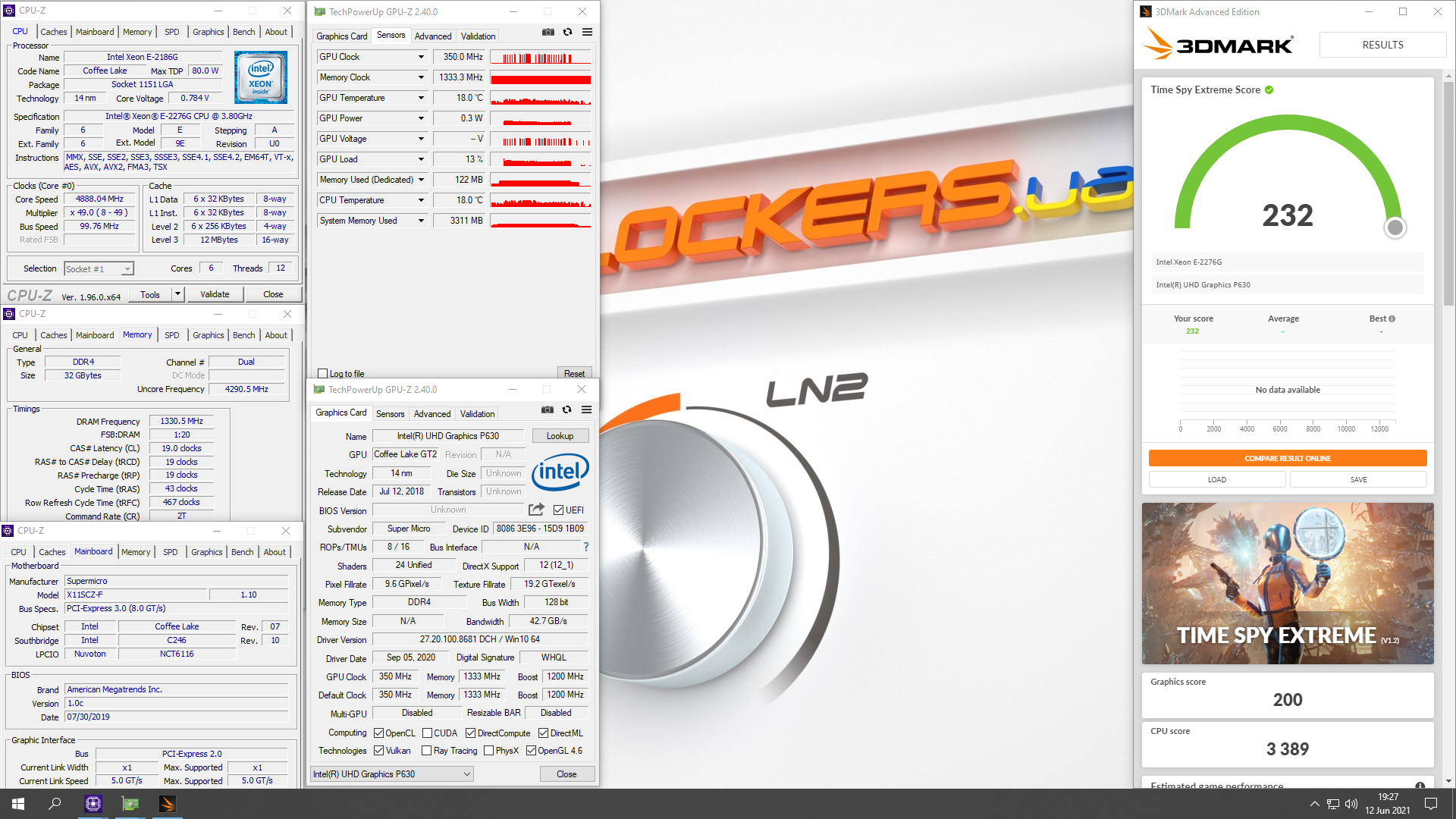The height and width of the screenshot is (819, 1456).
Task: Click the 3DMark logo
Action: pyautogui.click(x=1218, y=44)
